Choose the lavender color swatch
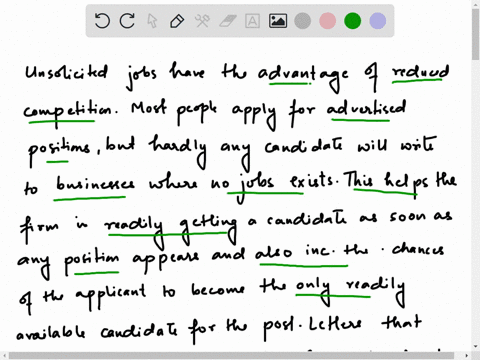Viewport: 480px width, 360px height. pos(378,21)
